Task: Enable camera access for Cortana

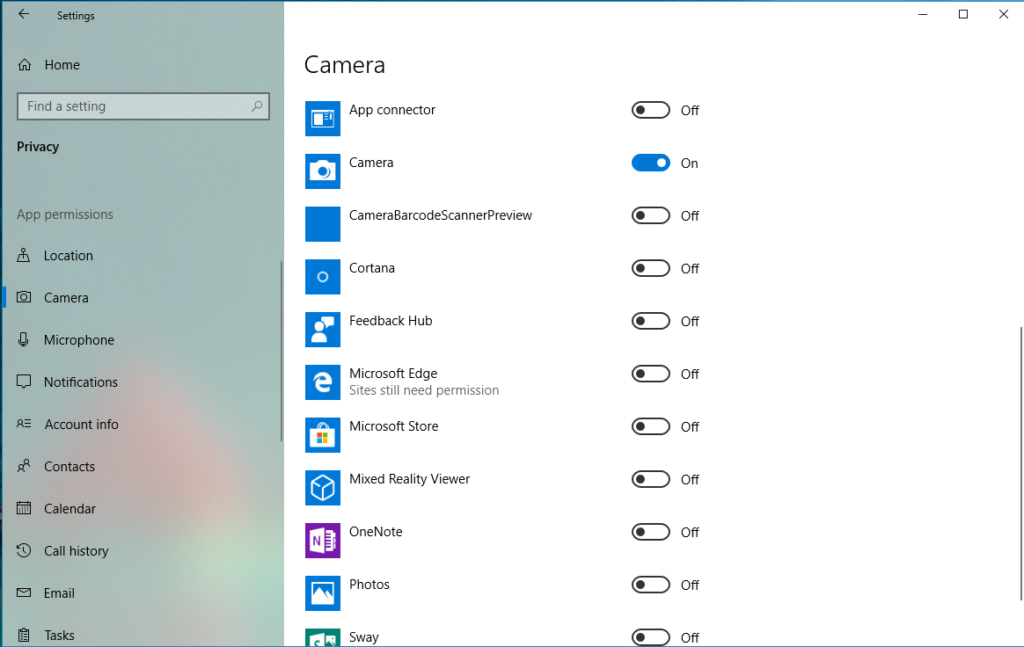Action: coord(650,268)
